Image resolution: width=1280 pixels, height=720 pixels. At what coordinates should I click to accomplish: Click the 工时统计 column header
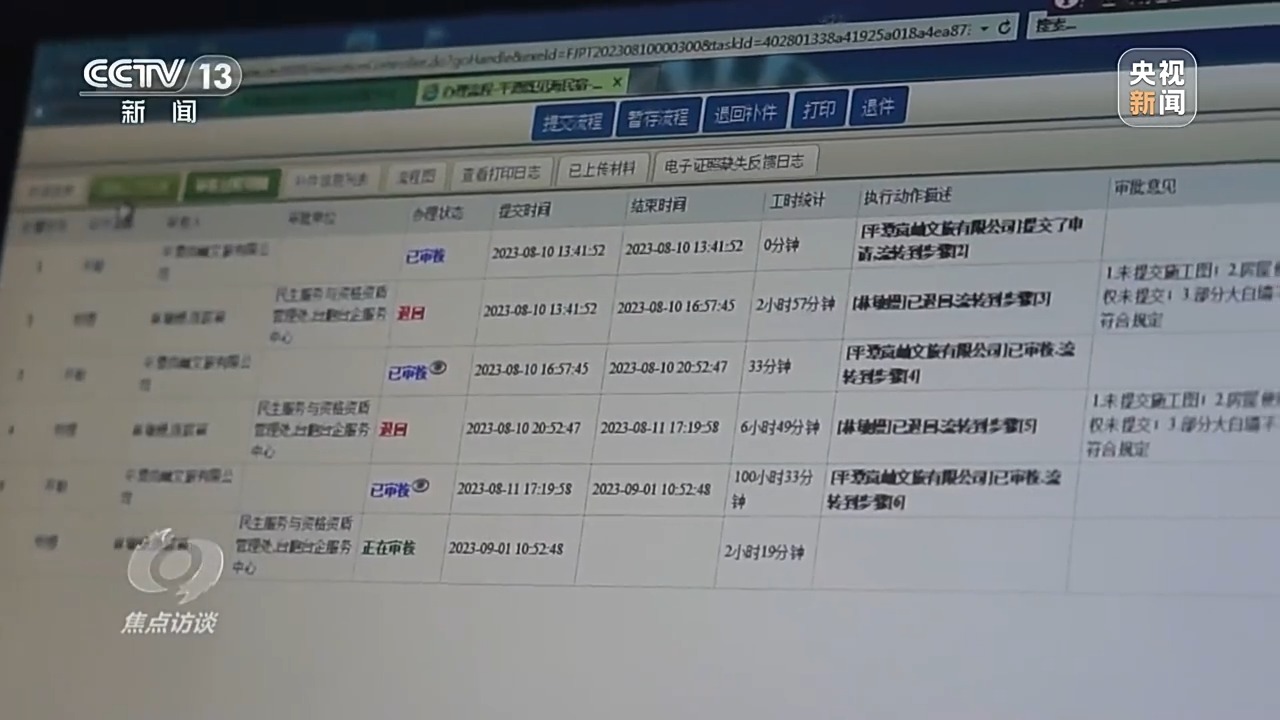pos(797,200)
